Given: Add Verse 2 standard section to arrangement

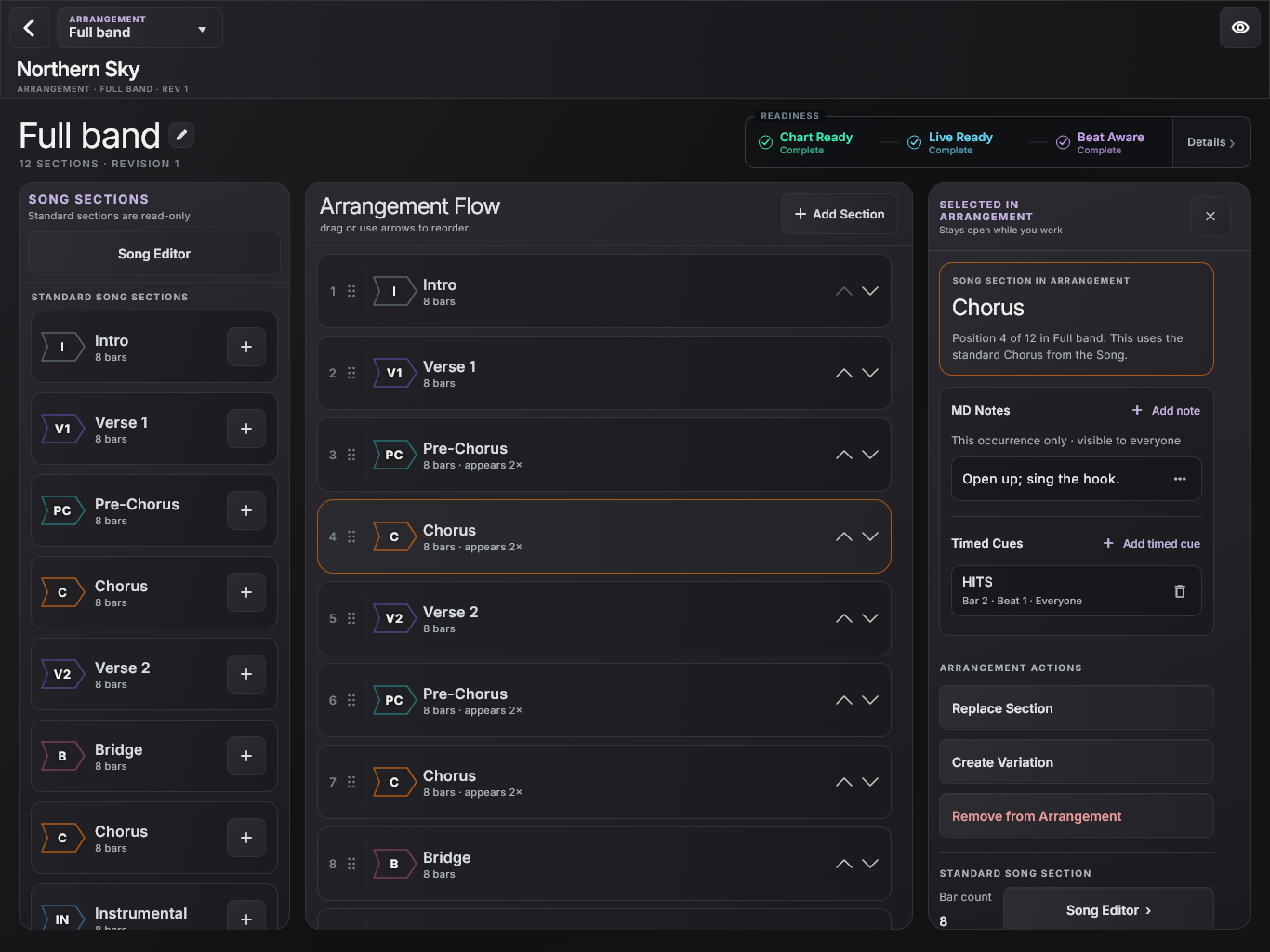Looking at the screenshot, I should click(246, 674).
